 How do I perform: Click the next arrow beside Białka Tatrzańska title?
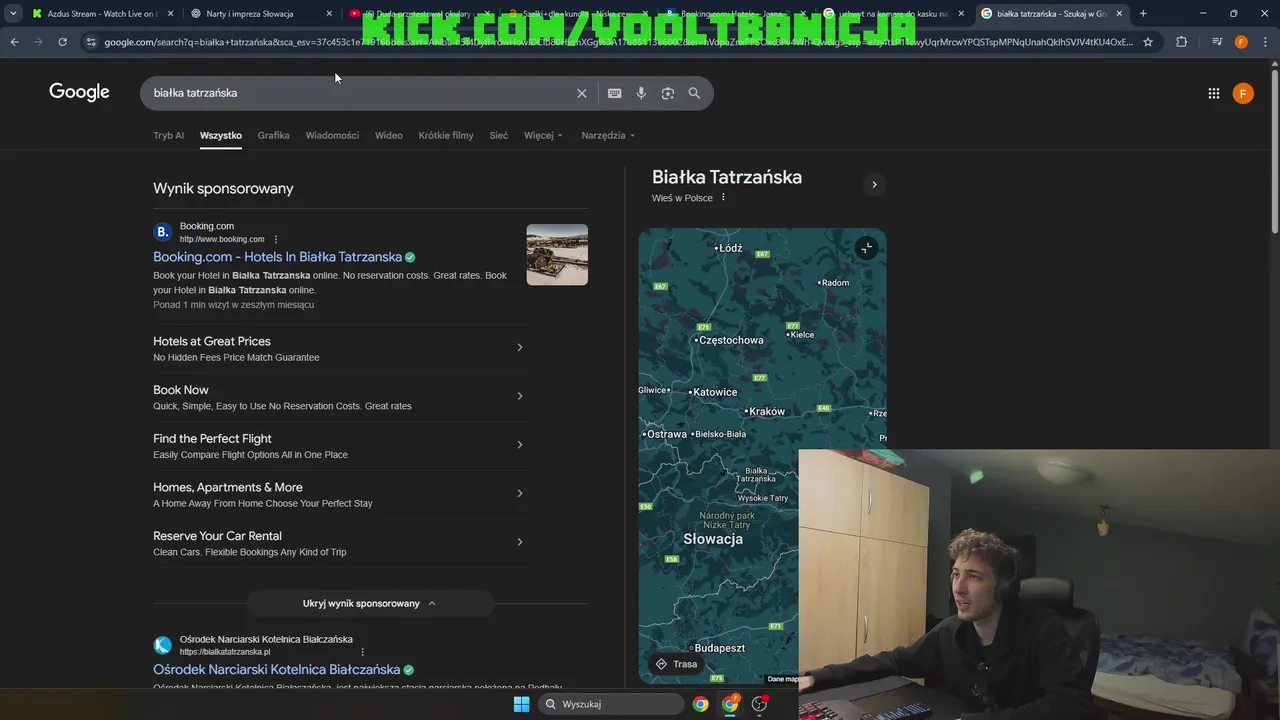point(874,184)
